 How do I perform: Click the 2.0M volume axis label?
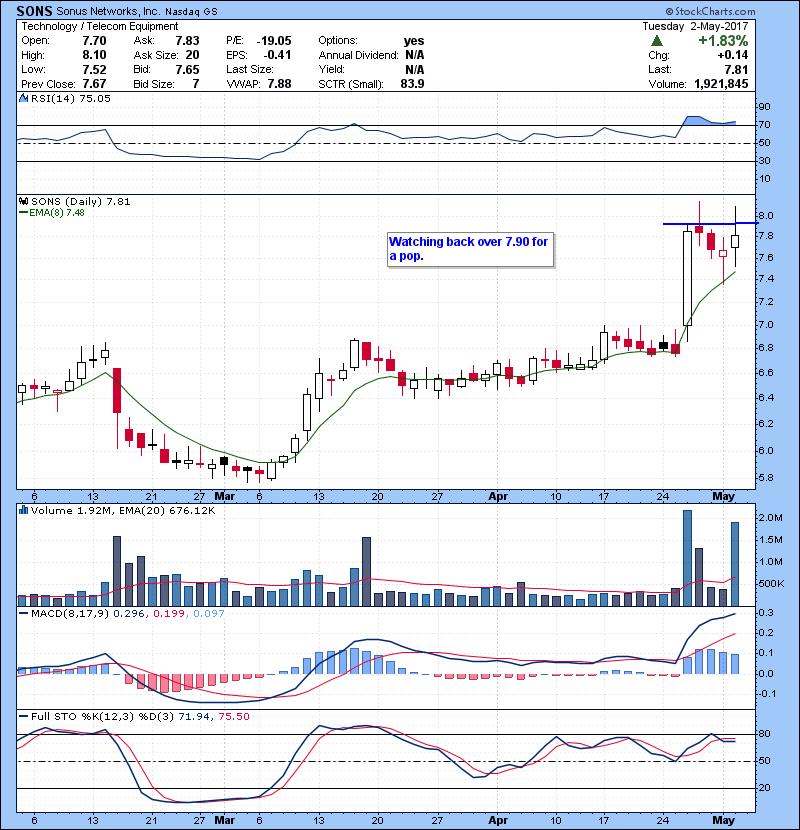(771, 518)
